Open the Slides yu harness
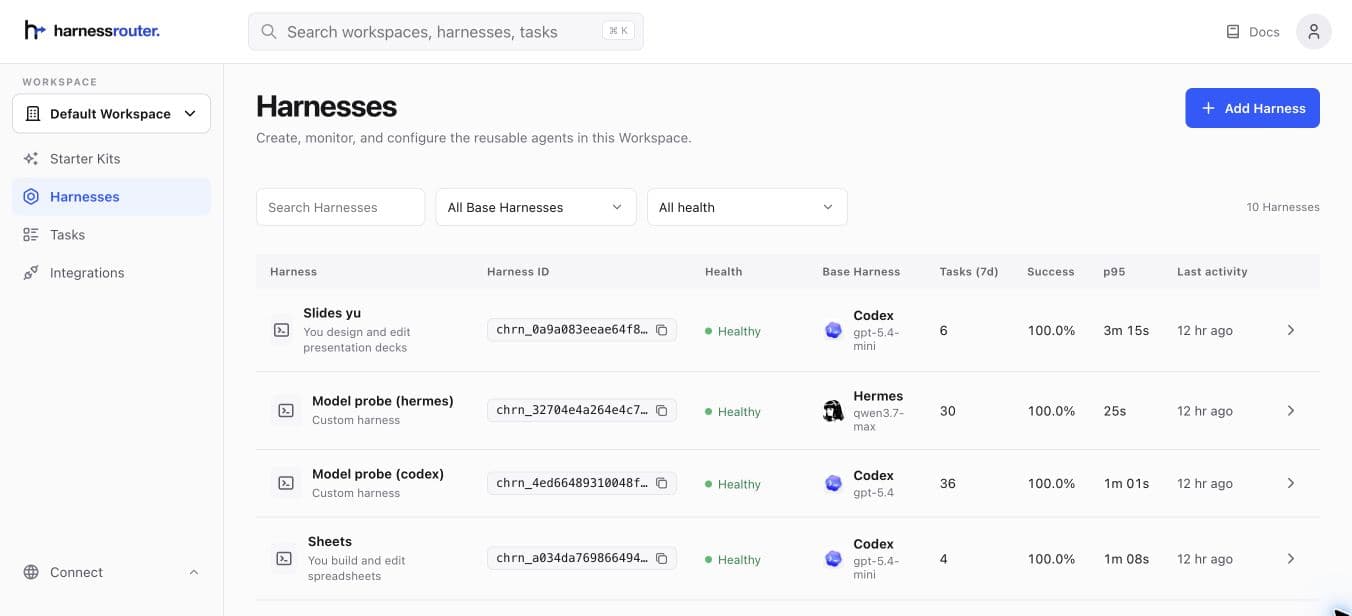Screen dimensions: 1352x616 (x=332, y=313)
